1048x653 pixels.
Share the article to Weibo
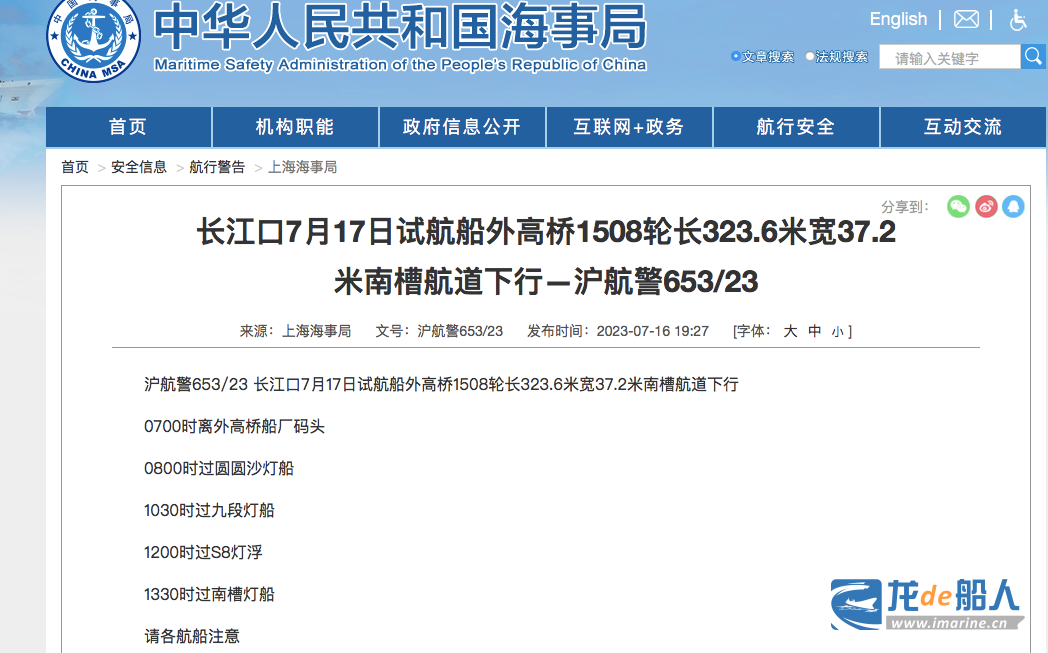[986, 207]
